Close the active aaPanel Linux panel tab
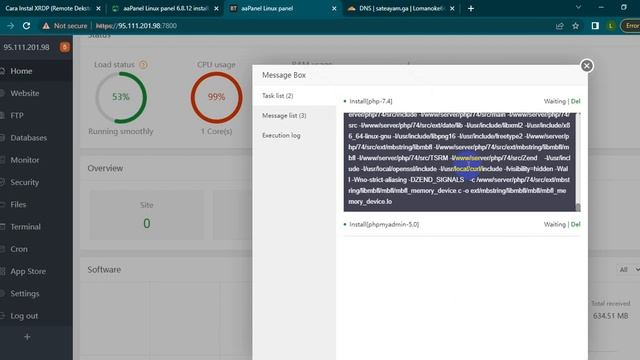Image resolution: width=640 pixels, height=360 pixels. click(334, 8)
